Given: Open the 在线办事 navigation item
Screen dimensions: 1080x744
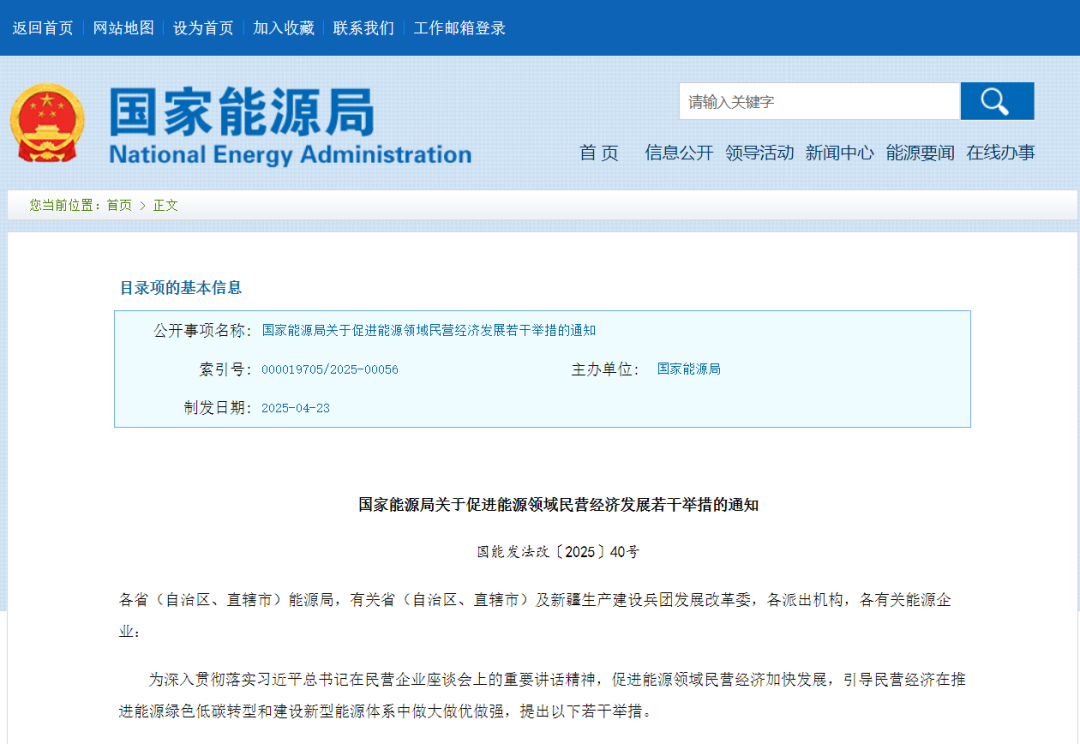Looking at the screenshot, I should [x=1000, y=154].
